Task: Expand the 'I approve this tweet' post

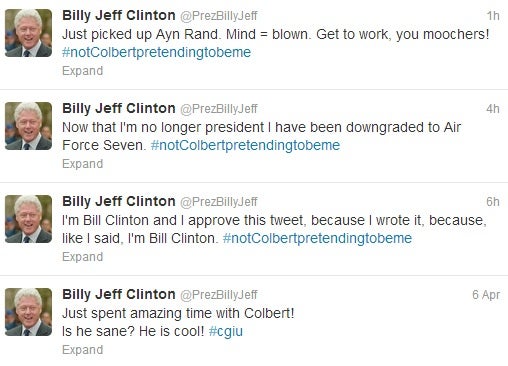Action: coord(82,257)
